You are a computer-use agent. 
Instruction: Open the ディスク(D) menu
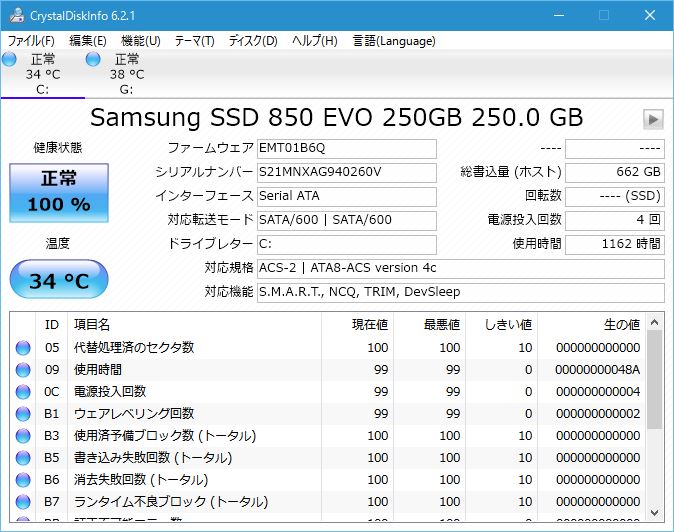(x=253, y=41)
